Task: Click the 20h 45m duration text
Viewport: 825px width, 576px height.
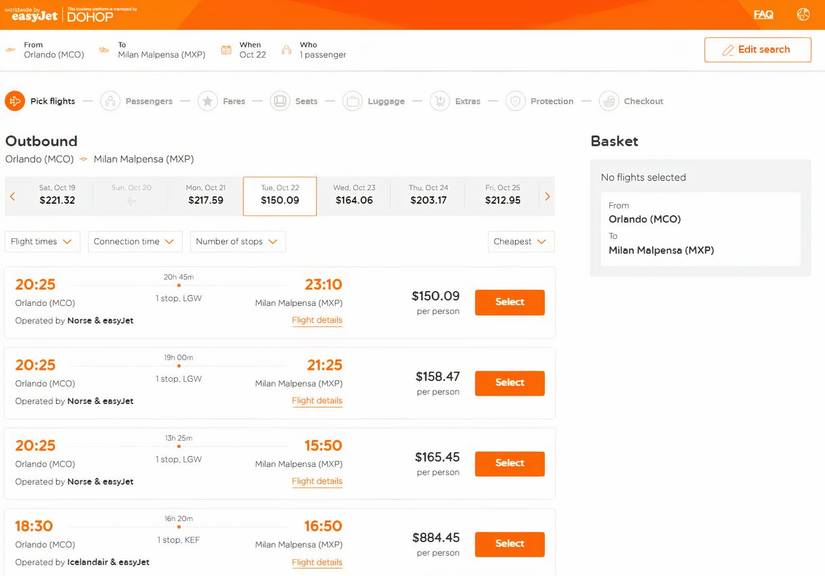Action: pos(178,277)
